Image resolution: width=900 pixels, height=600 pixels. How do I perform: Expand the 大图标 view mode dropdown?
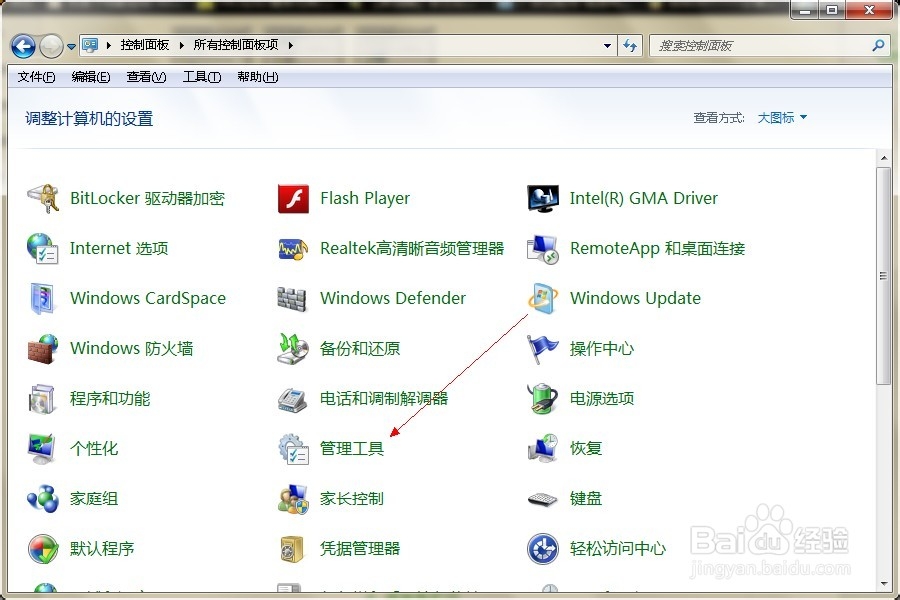782,118
